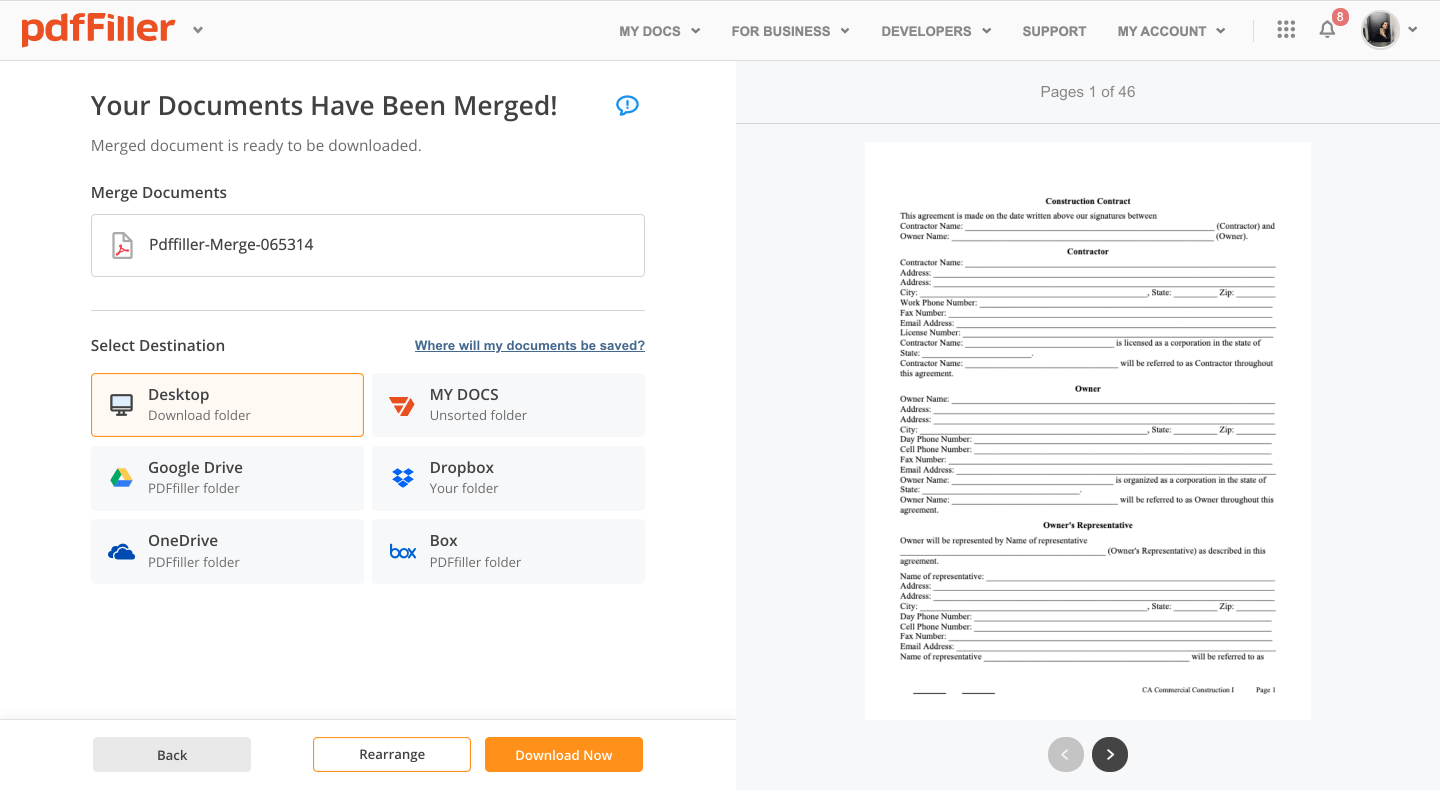The width and height of the screenshot is (1440, 790).
Task: Click the Back button
Action: 172,755
